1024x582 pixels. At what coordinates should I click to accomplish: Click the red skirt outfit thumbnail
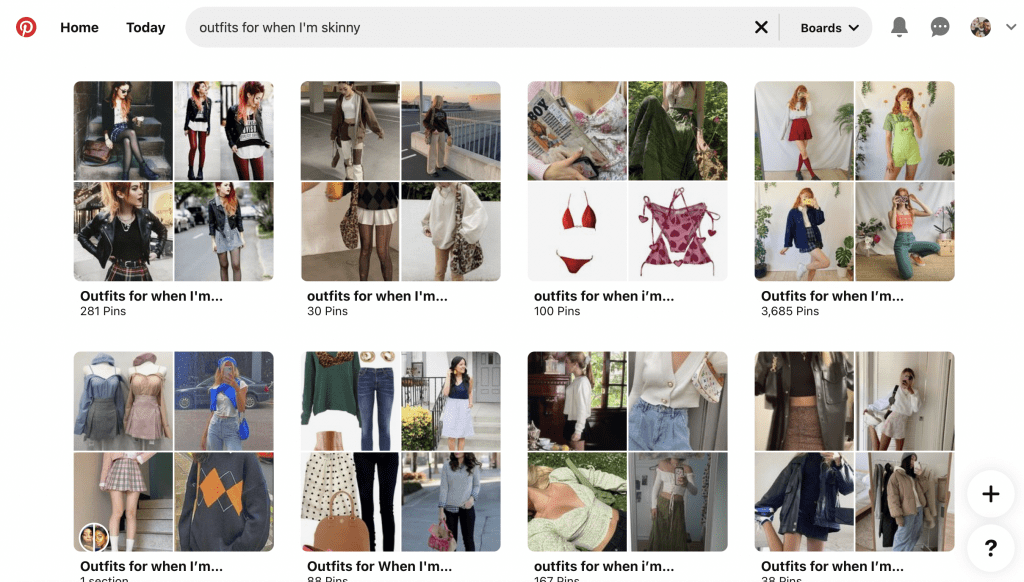pos(804,131)
